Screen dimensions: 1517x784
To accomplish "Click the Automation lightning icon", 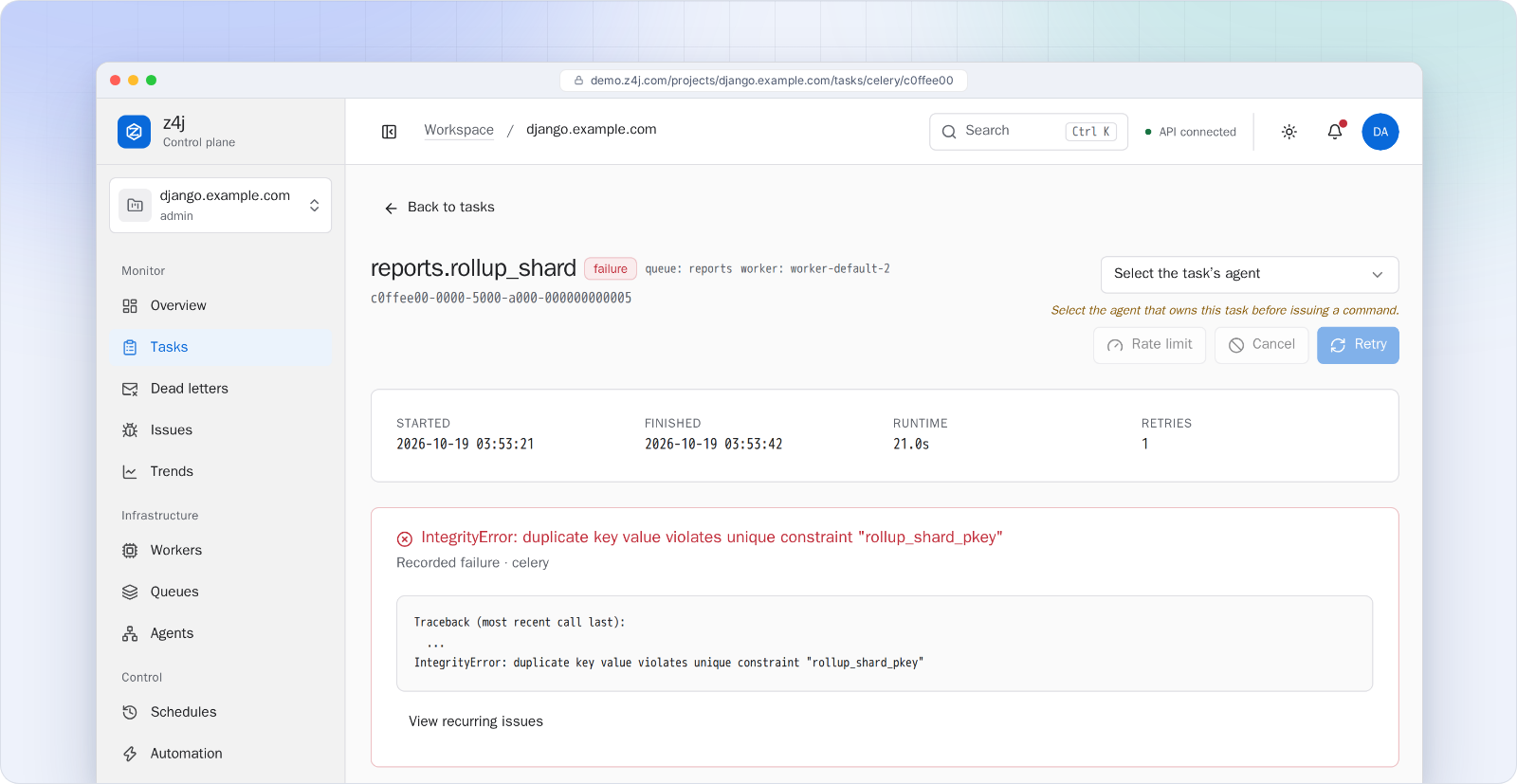I will (130, 755).
